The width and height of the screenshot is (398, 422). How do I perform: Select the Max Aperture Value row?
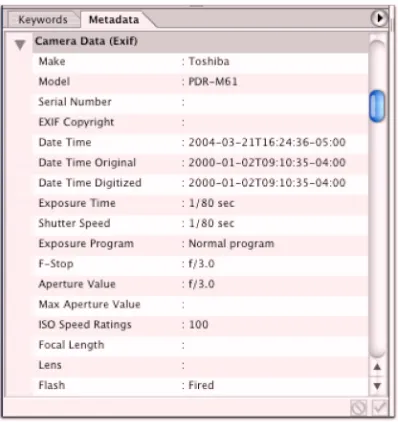[200, 305]
